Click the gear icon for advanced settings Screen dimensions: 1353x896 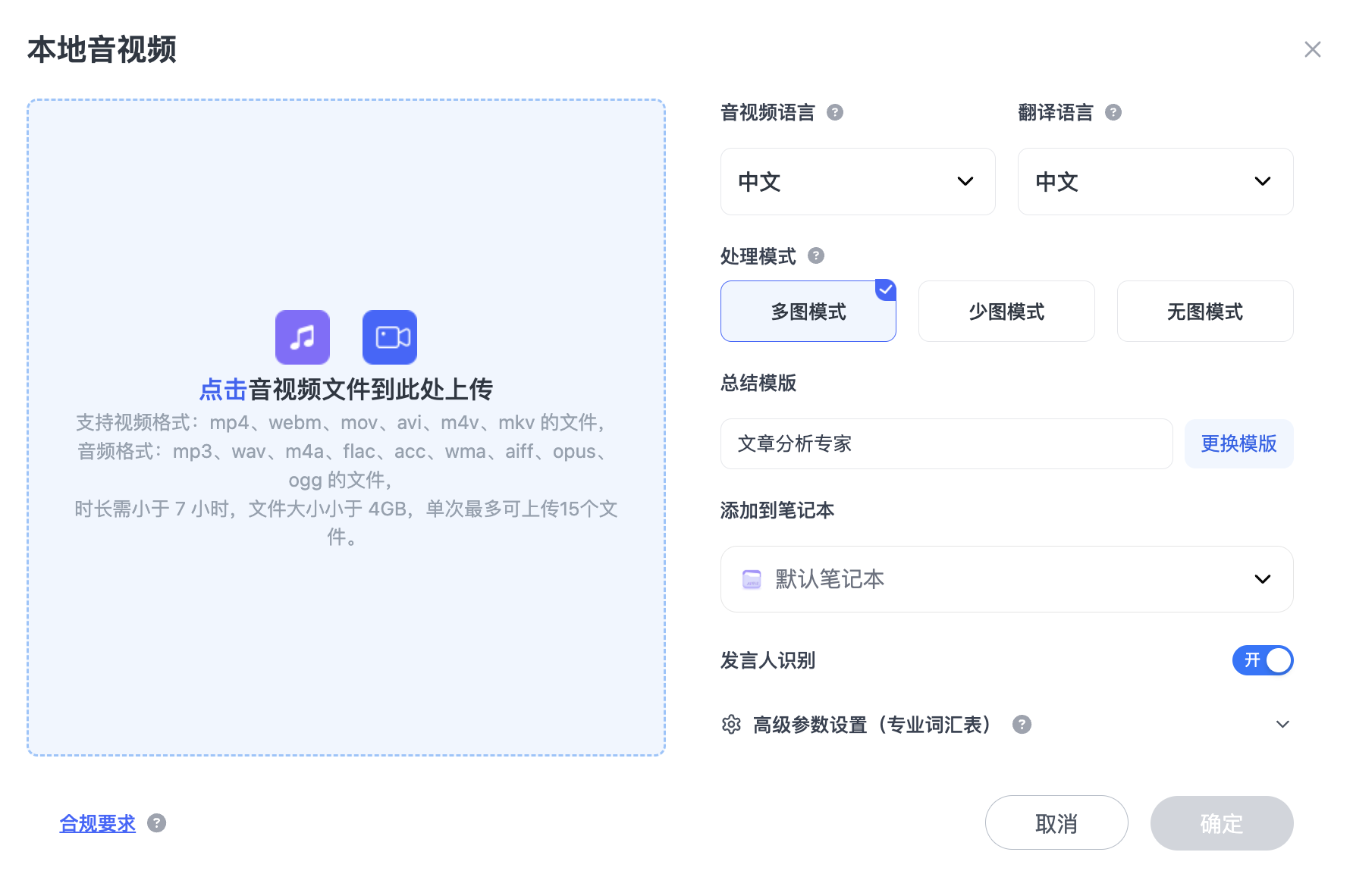click(x=731, y=725)
